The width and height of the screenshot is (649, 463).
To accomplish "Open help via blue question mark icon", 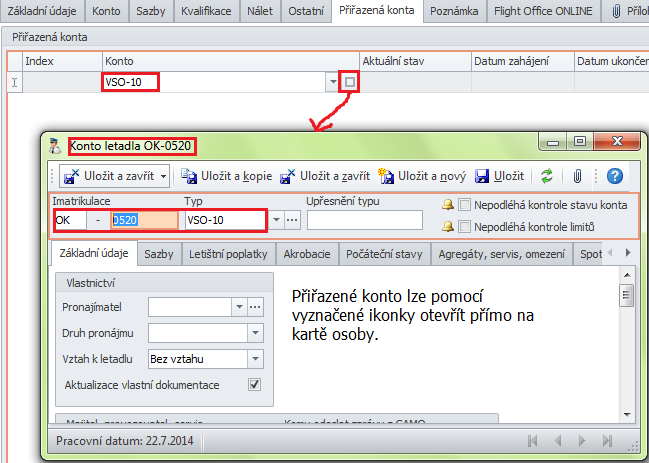I will point(615,176).
